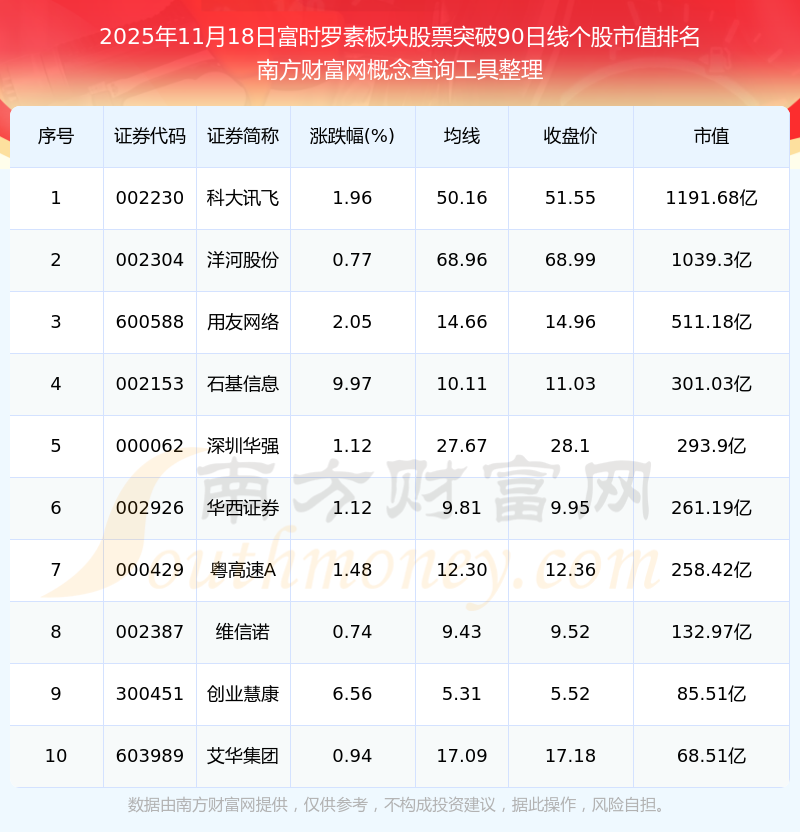Click market value 511.18亿
The width and height of the screenshot is (800, 832).
711,322
